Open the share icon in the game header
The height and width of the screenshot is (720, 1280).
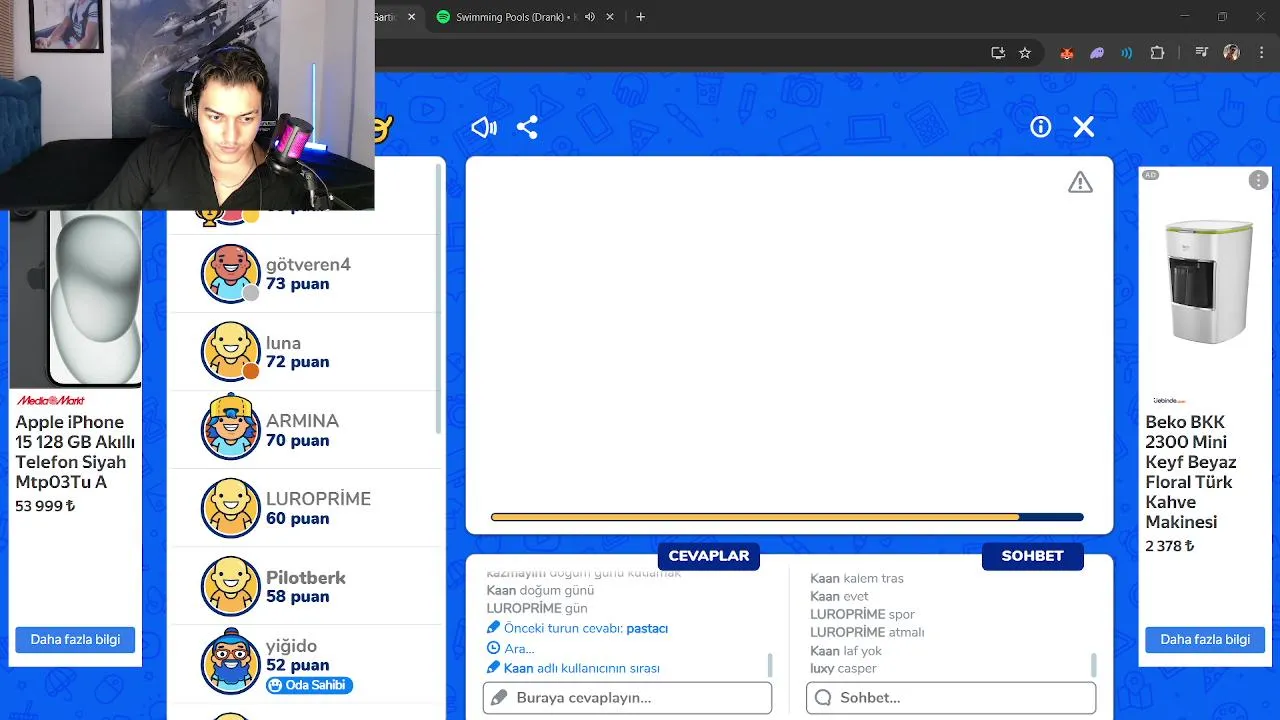pyautogui.click(x=527, y=127)
